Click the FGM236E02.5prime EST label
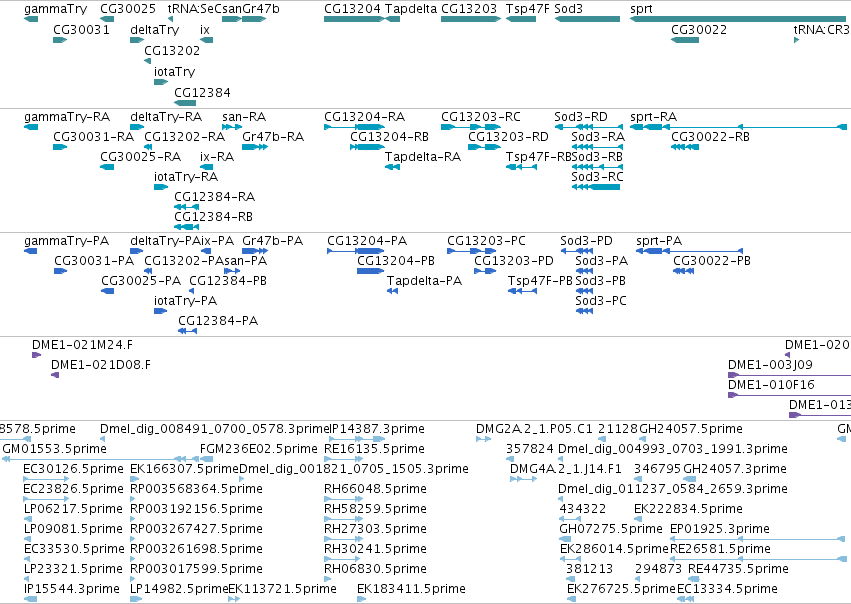Image resolution: width=851 pixels, height=604 pixels. (259, 449)
